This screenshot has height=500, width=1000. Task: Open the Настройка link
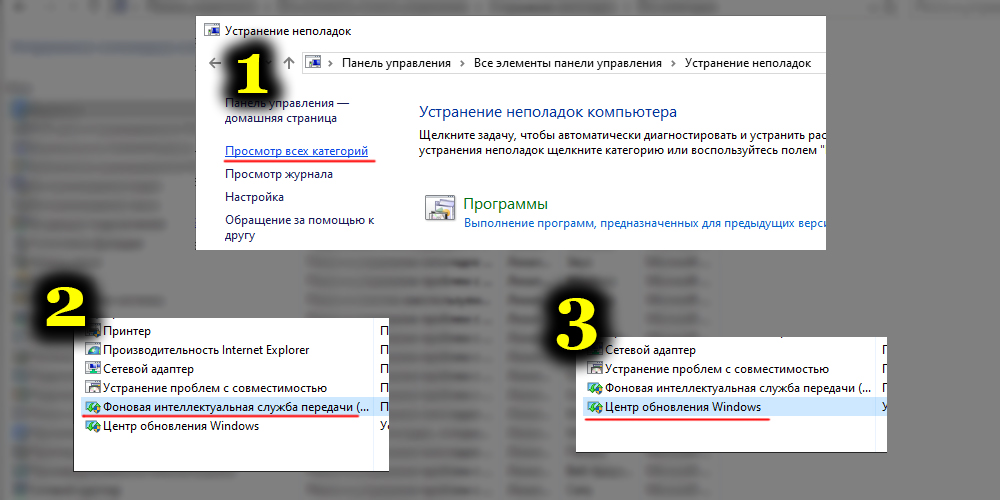pos(254,197)
